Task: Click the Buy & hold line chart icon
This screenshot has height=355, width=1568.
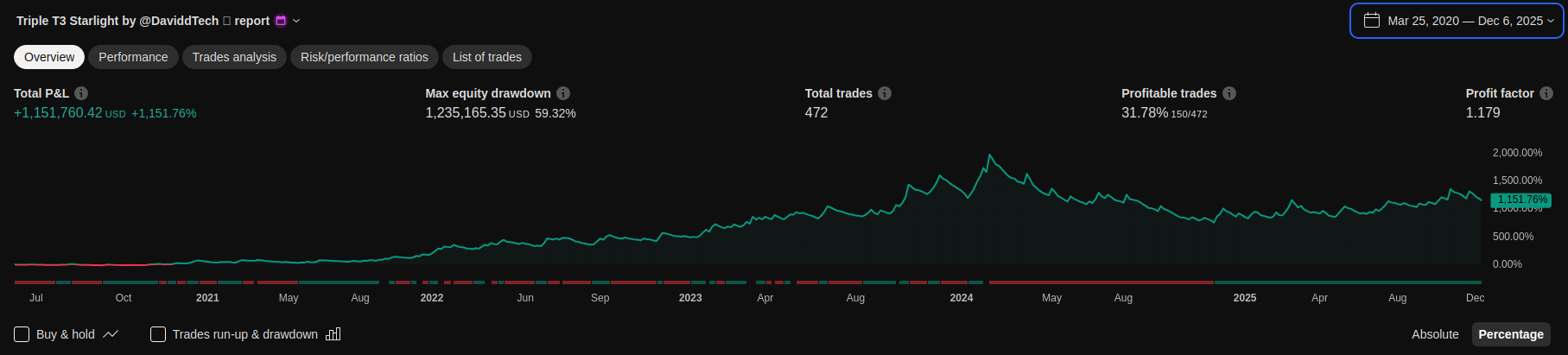Action: 111,334
